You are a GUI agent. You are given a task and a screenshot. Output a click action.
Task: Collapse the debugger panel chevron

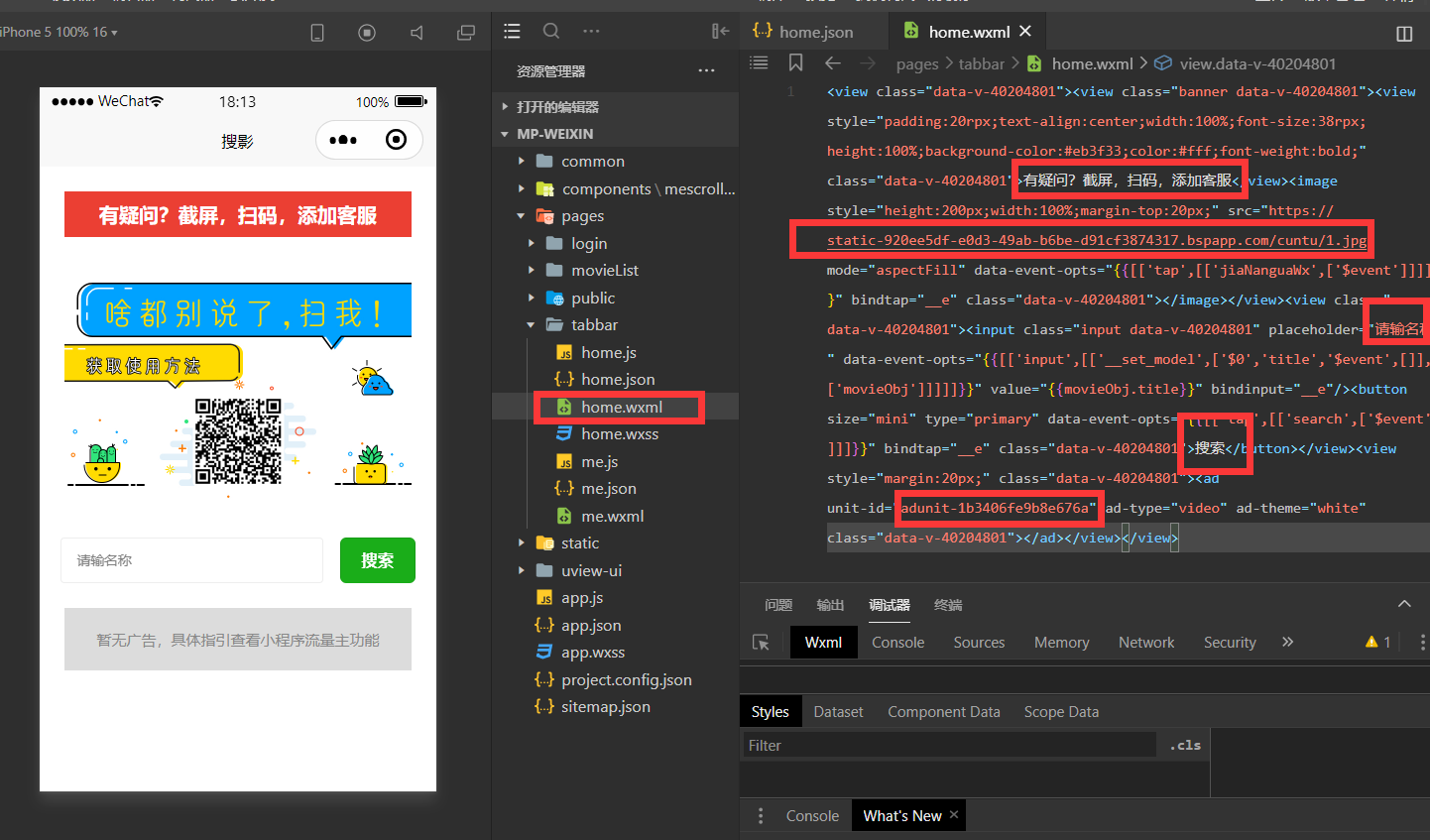click(1404, 604)
